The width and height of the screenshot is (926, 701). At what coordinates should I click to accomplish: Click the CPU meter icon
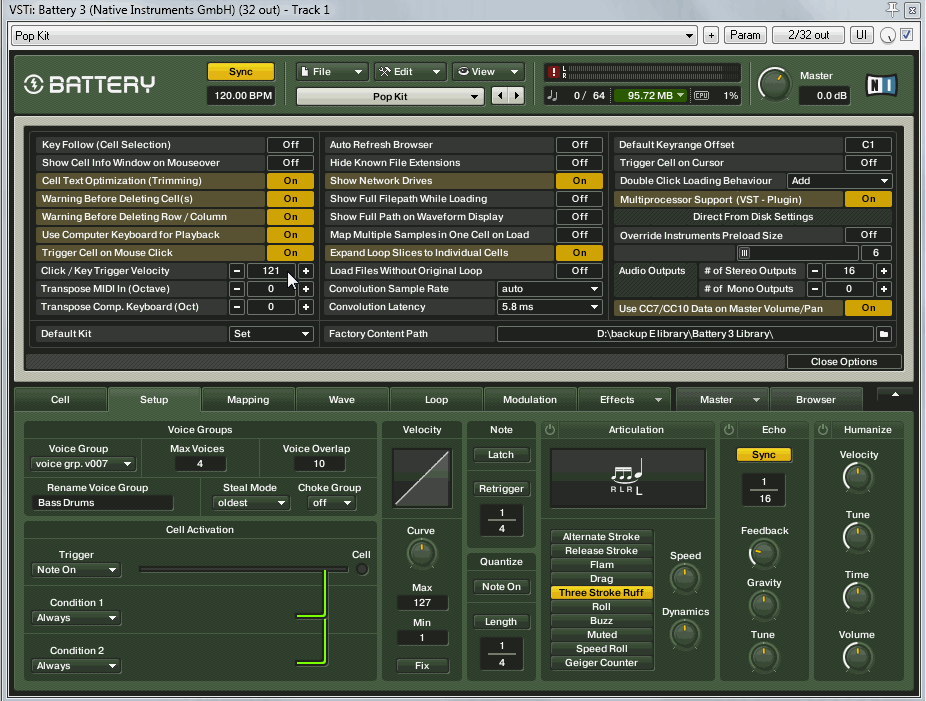pyautogui.click(x=702, y=95)
